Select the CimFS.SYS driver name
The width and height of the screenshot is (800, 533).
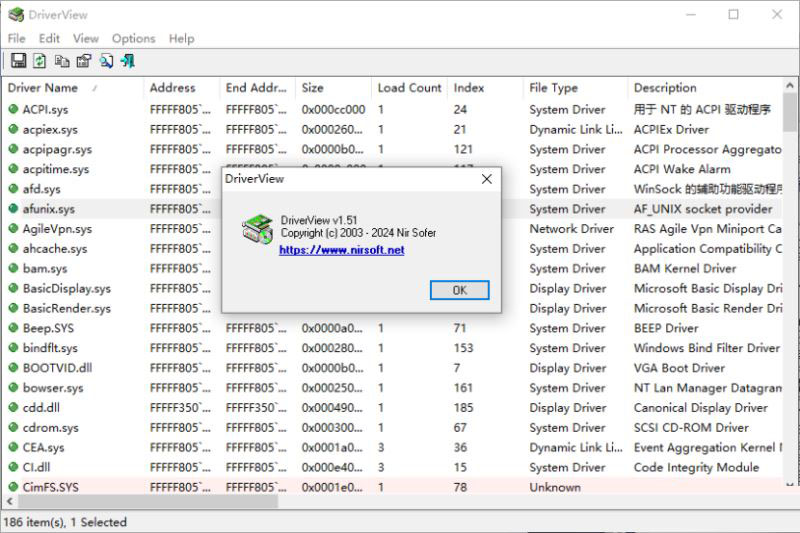51,487
